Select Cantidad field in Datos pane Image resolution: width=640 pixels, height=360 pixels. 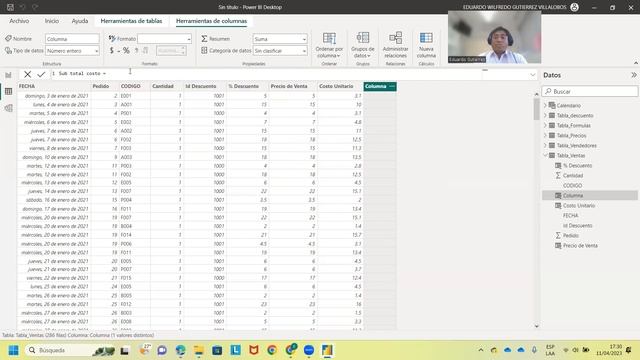573,176
